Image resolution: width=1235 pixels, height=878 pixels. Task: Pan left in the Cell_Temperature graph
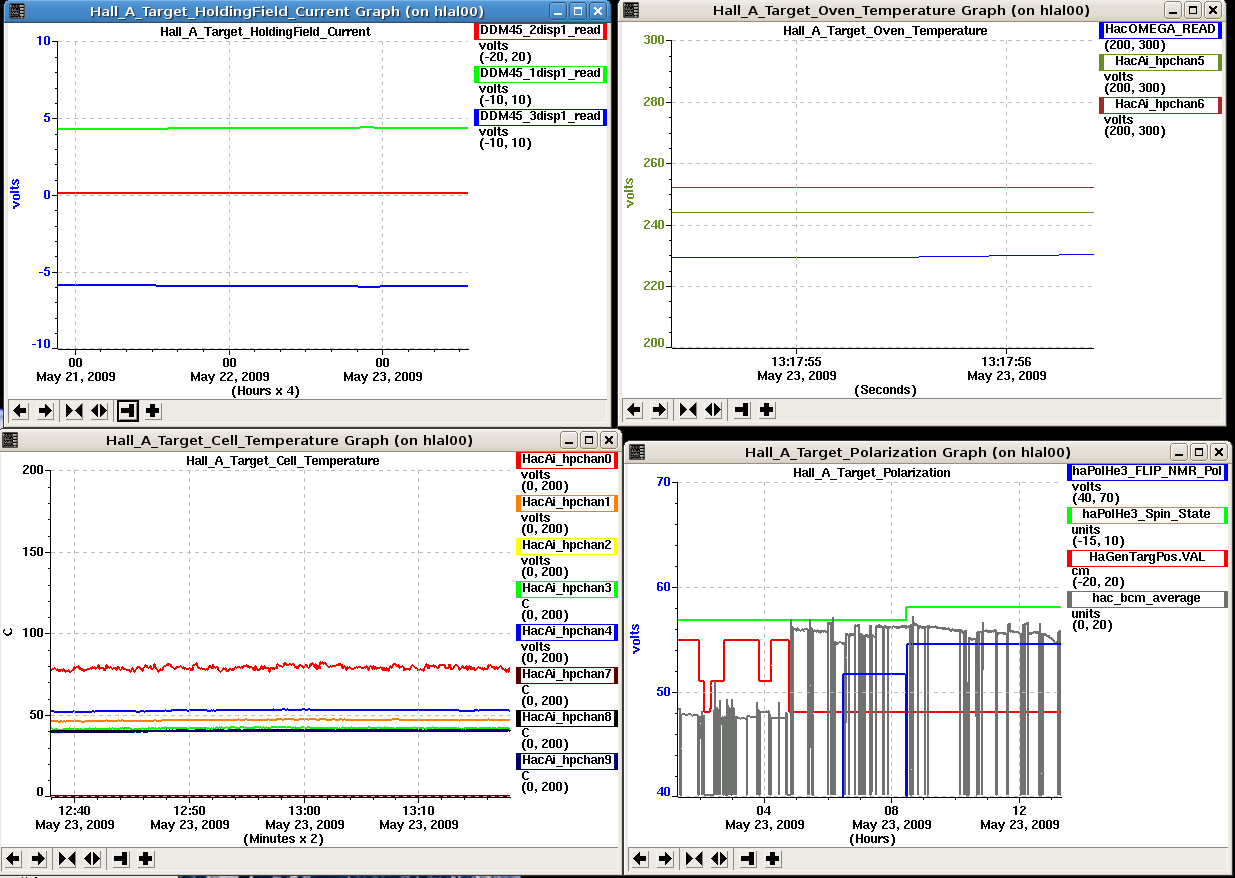[13, 858]
